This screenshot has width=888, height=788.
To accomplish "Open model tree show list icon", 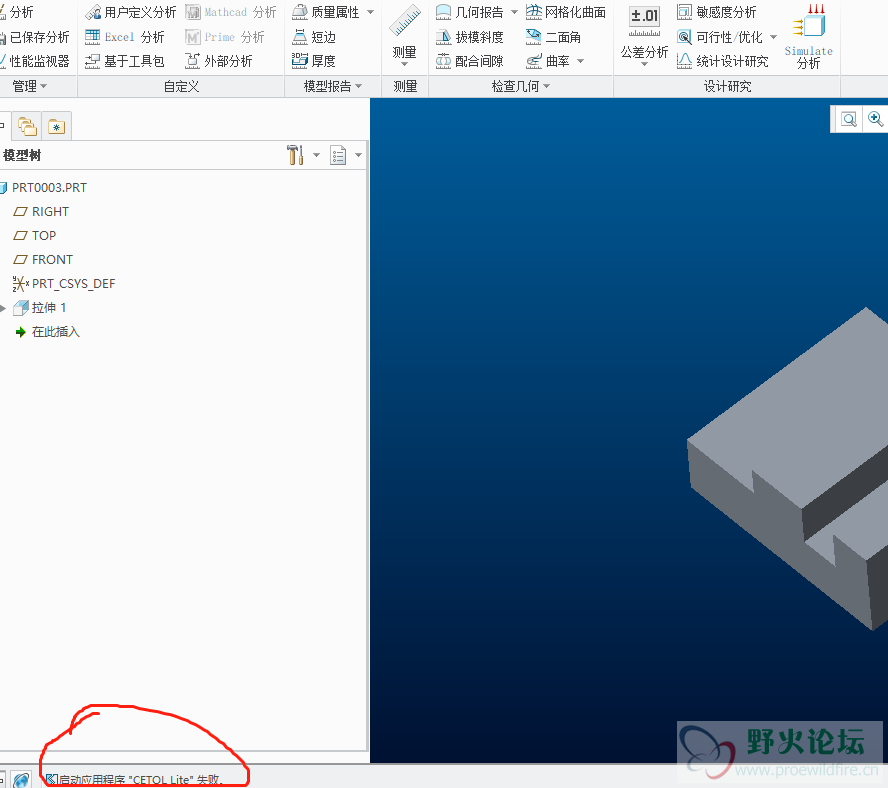I will (x=338, y=155).
